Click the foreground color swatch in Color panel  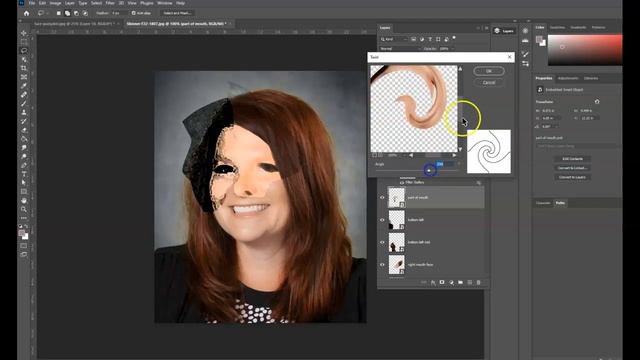(539, 39)
